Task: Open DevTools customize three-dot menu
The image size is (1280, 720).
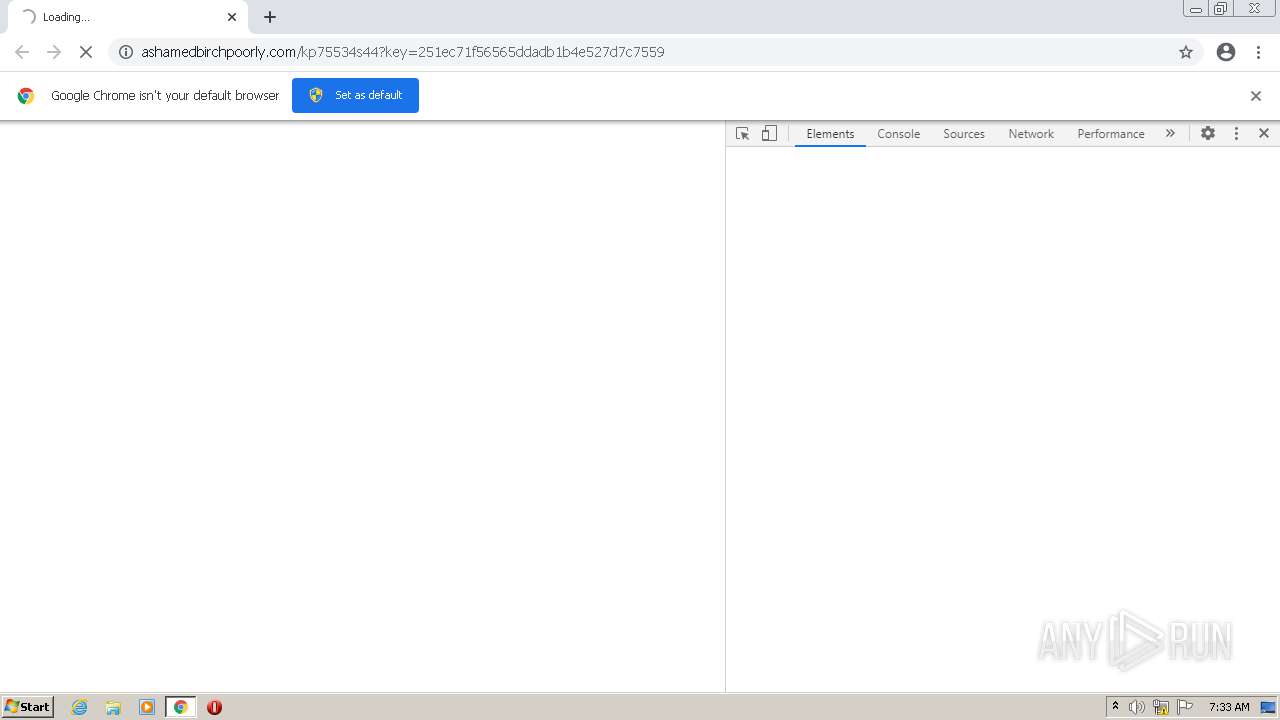Action: 1236,133
